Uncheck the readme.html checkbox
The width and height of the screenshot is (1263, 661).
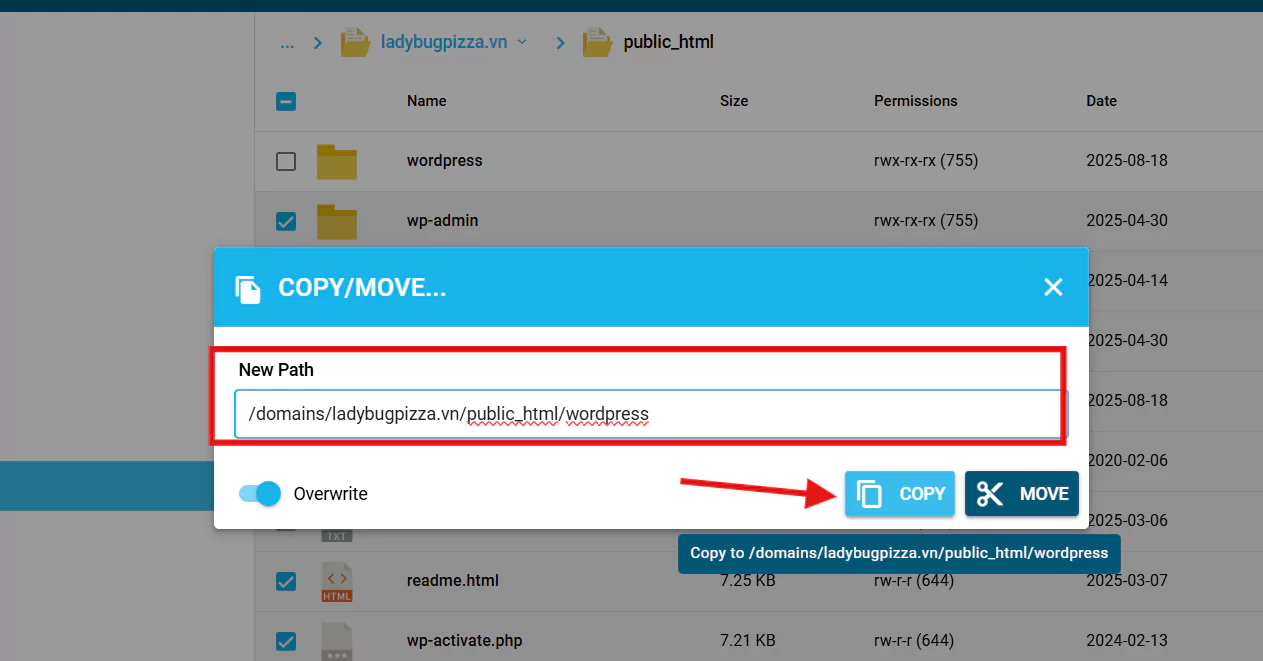point(286,581)
